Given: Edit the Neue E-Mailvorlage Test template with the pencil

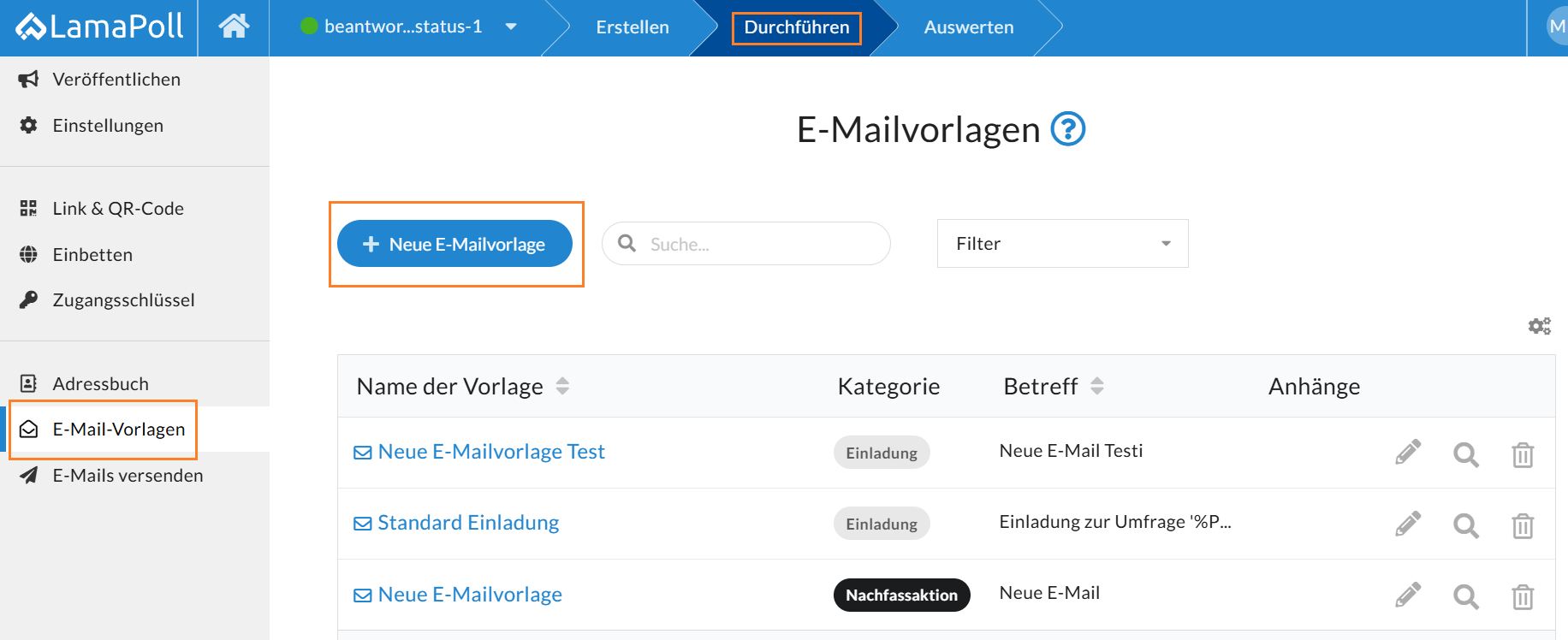Looking at the screenshot, I should (x=1408, y=453).
